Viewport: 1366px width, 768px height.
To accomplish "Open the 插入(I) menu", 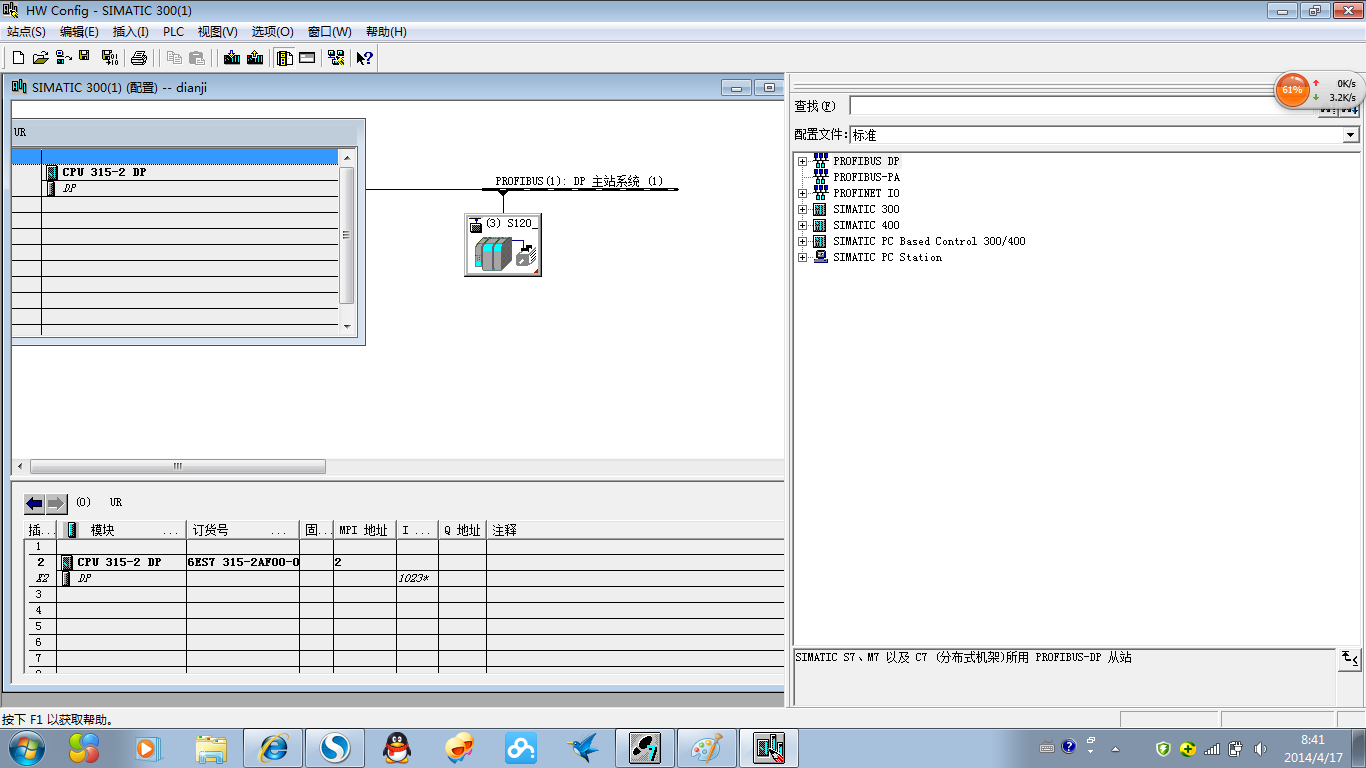I will pyautogui.click(x=130, y=32).
